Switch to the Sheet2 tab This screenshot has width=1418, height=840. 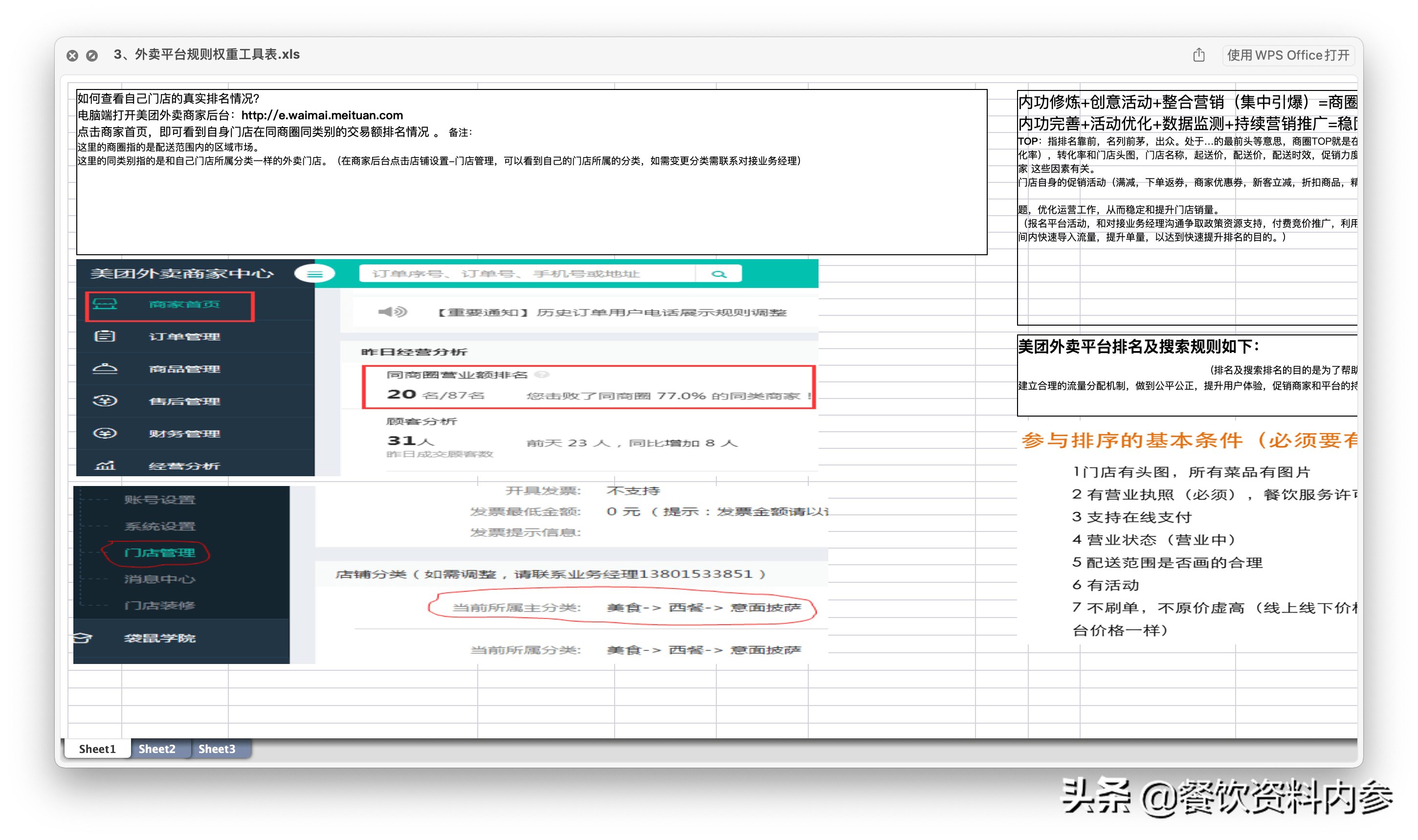157,749
